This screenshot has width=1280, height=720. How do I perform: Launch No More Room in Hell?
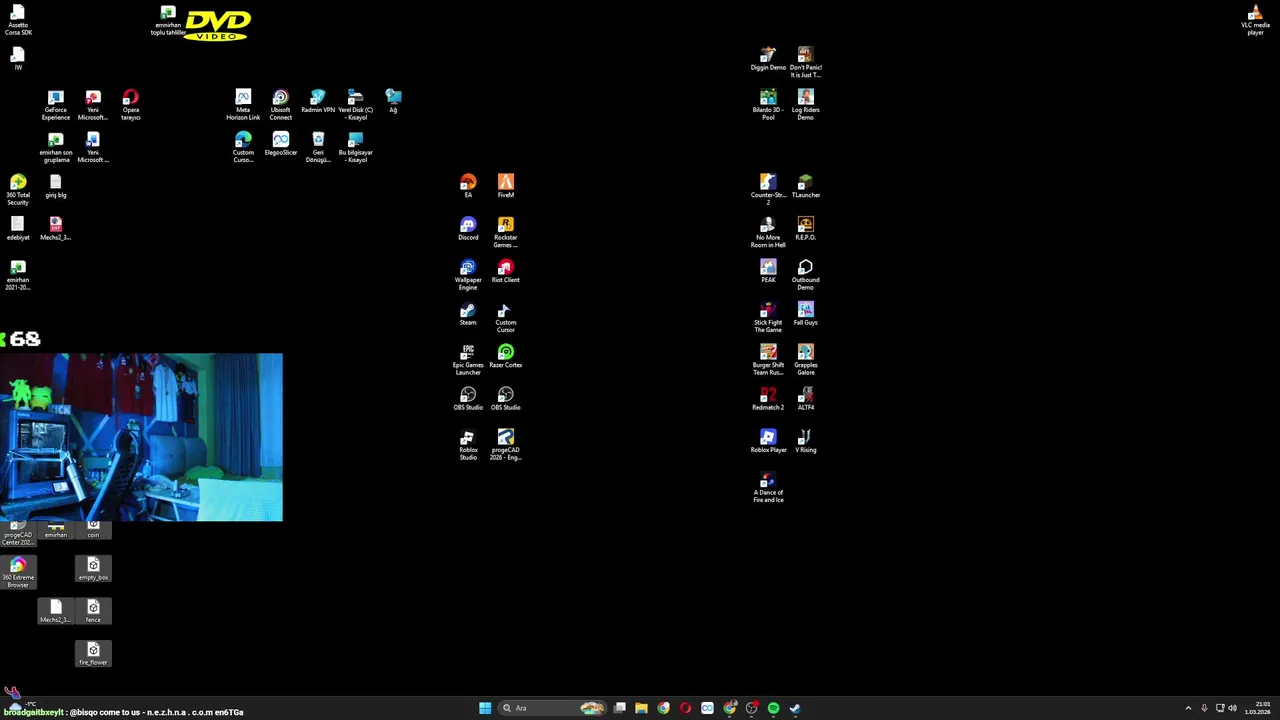(768, 232)
